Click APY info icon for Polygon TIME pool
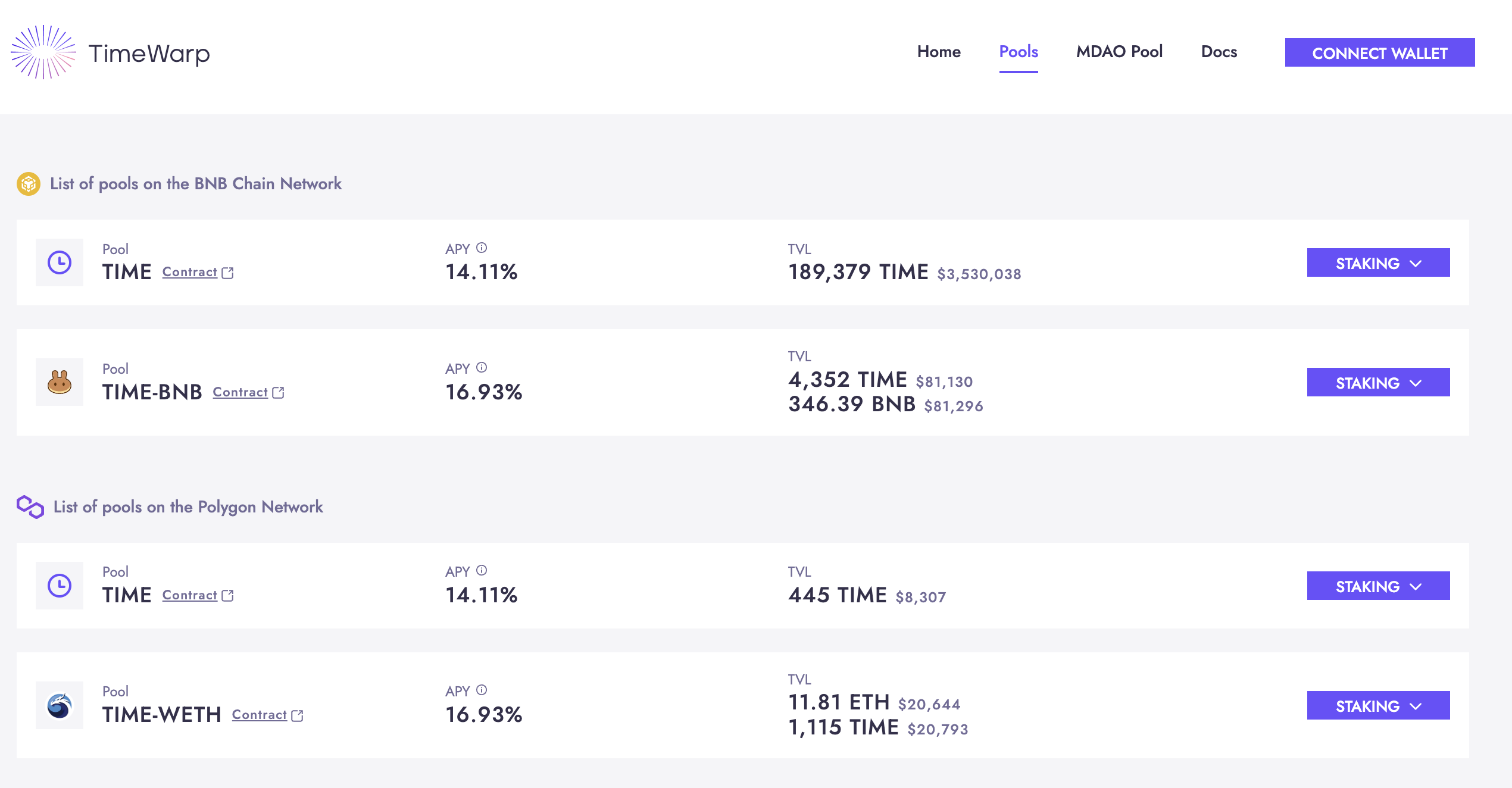Screen dimensions: 1512x788 point(482,570)
